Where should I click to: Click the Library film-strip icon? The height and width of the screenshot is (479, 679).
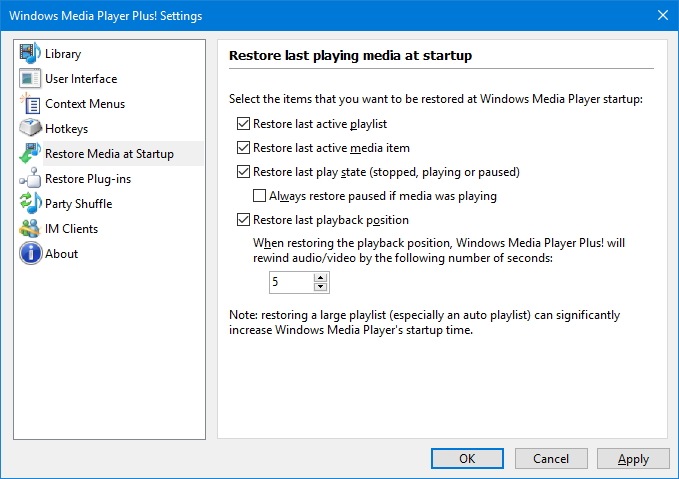tap(30, 53)
